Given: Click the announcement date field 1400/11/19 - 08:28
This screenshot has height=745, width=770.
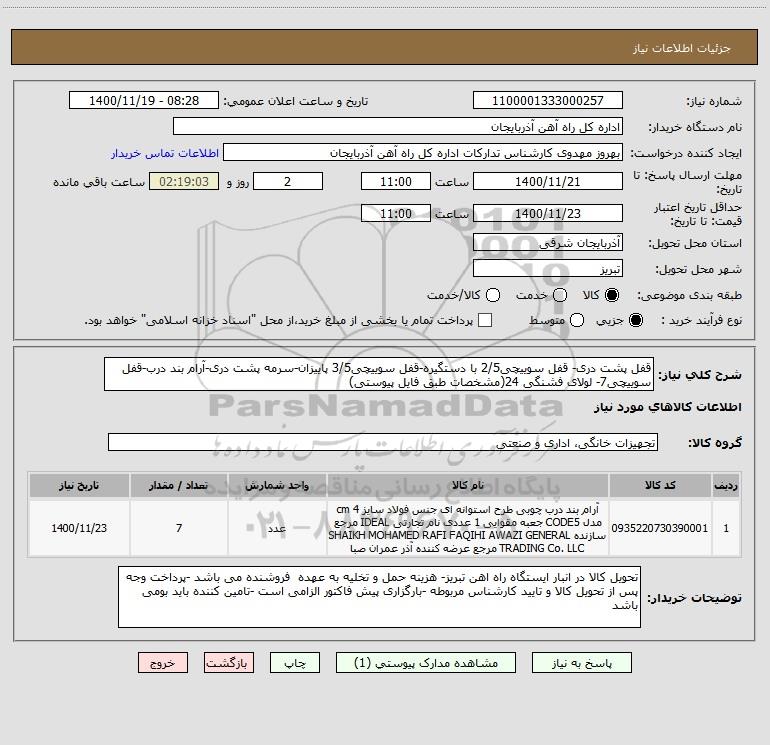Looking at the screenshot, I should (144, 100).
